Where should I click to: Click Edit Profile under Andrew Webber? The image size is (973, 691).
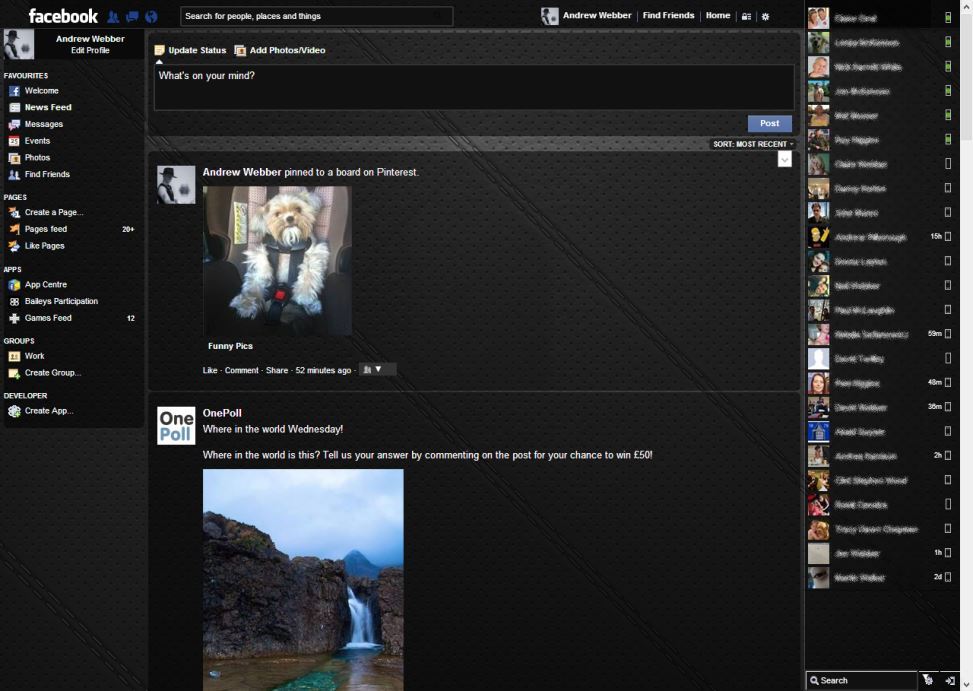90,50
